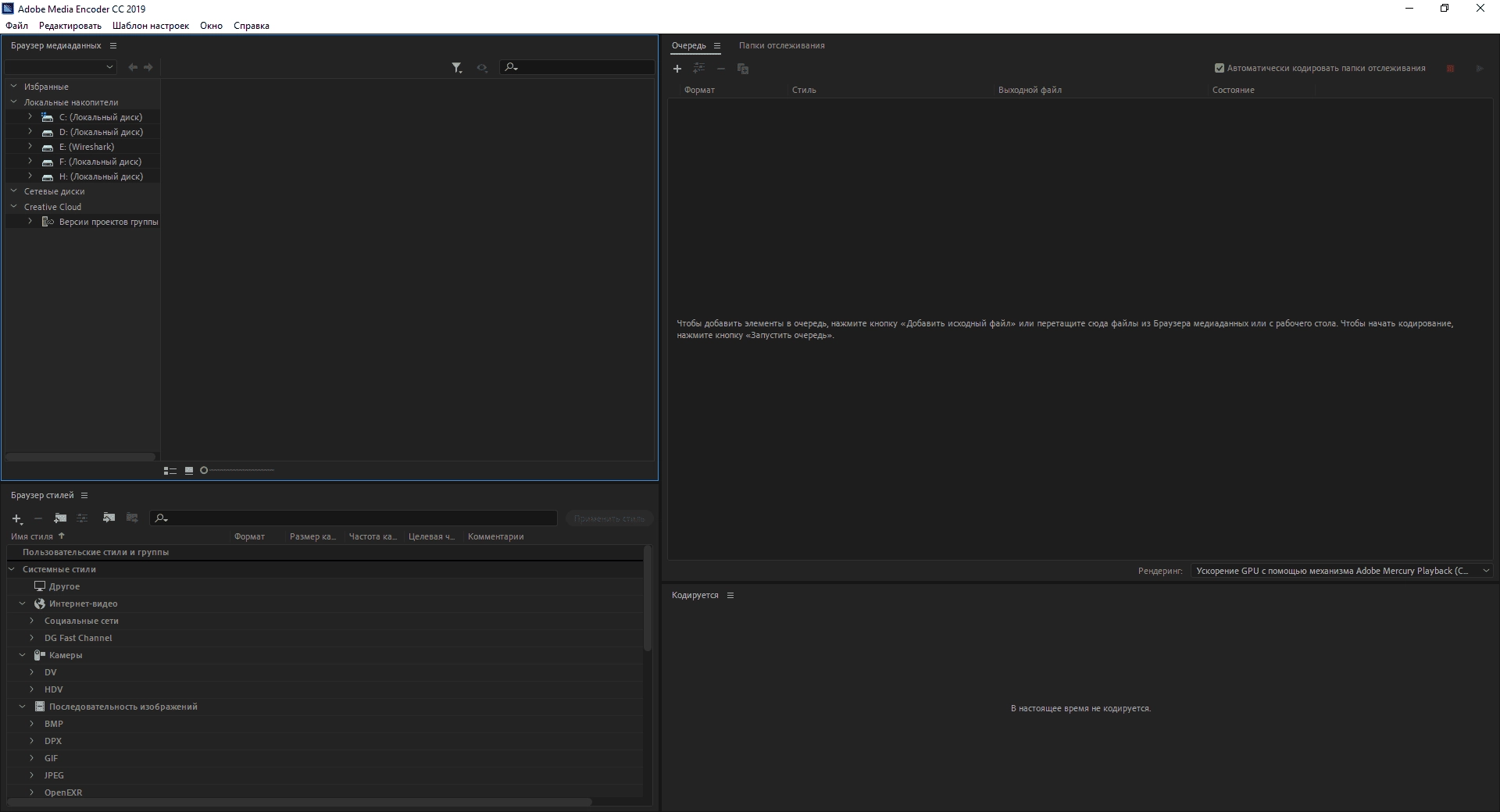Click the eye icon for directory viewers
The width and height of the screenshot is (1500, 812).
pyautogui.click(x=482, y=68)
